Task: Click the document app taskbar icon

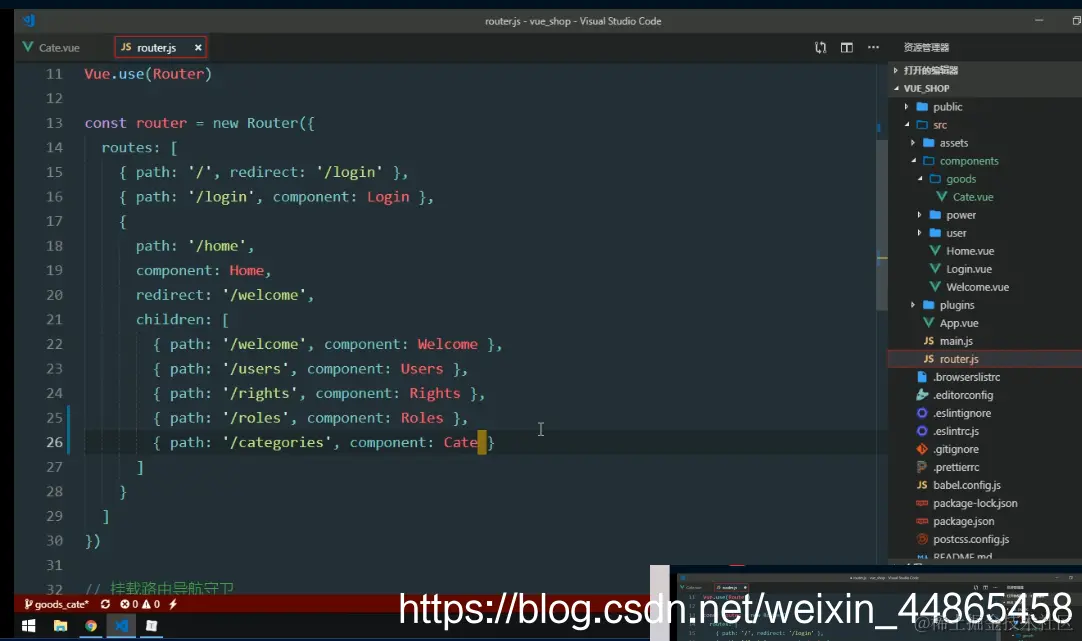Action: pyautogui.click(x=152, y=626)
